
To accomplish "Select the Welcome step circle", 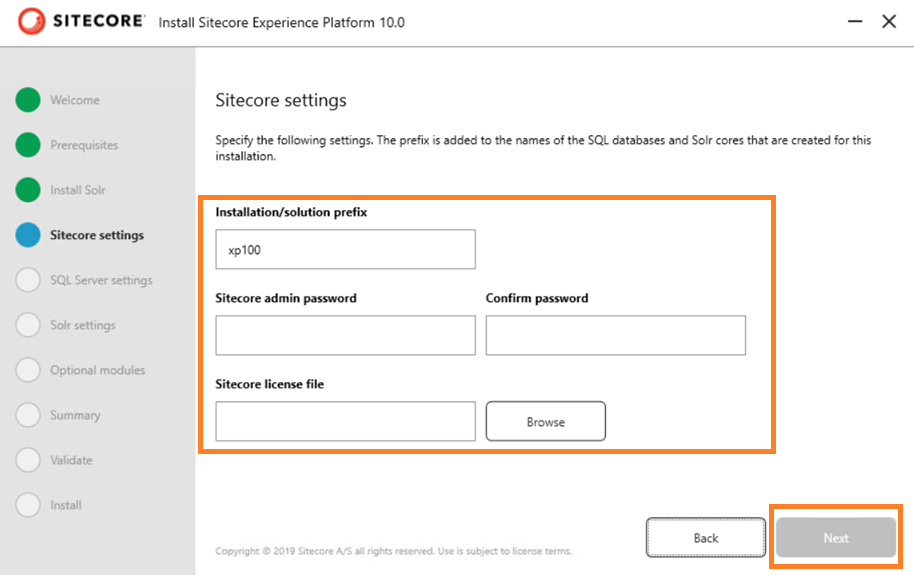I will [28, 100].
